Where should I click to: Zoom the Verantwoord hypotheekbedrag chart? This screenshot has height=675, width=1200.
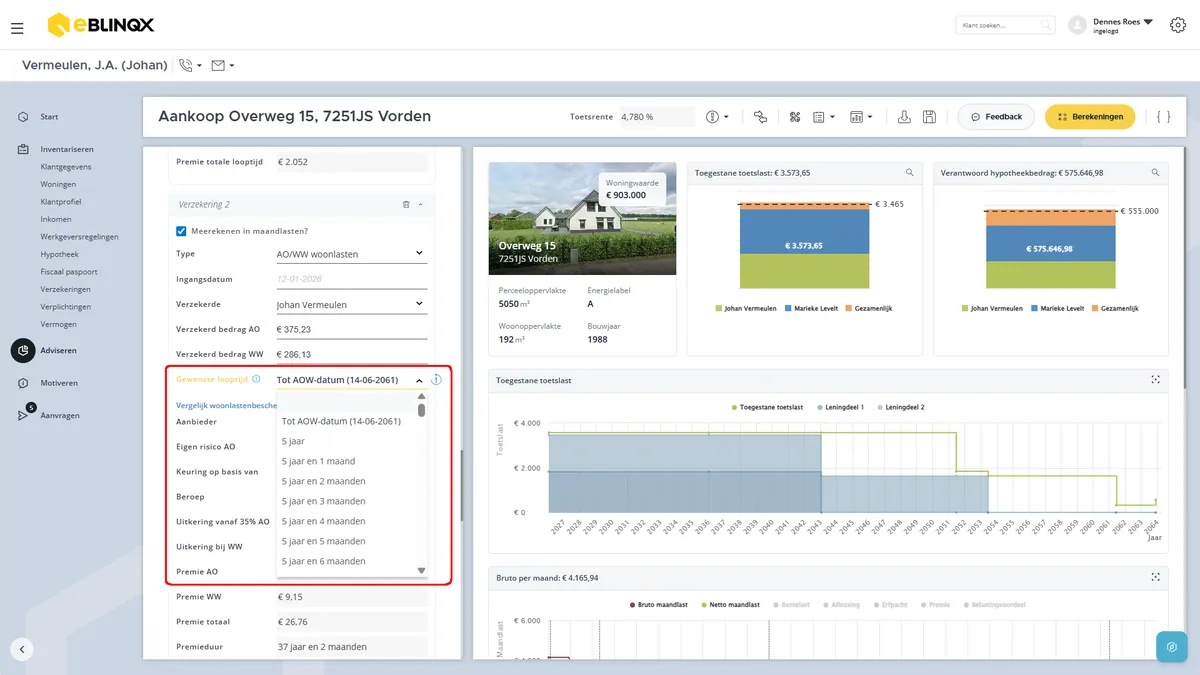[1155, 173]
